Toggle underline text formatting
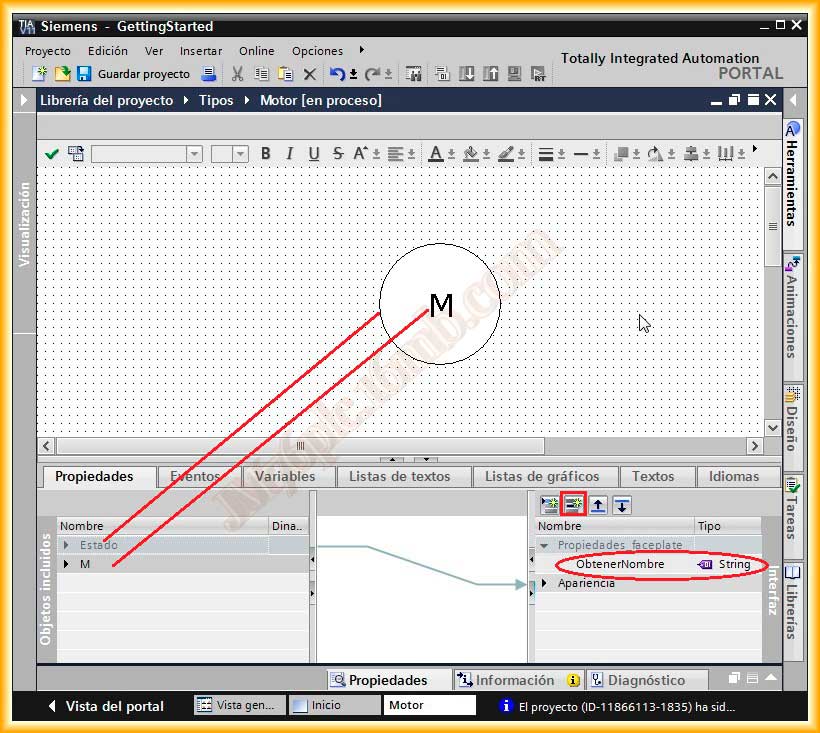 314,153
